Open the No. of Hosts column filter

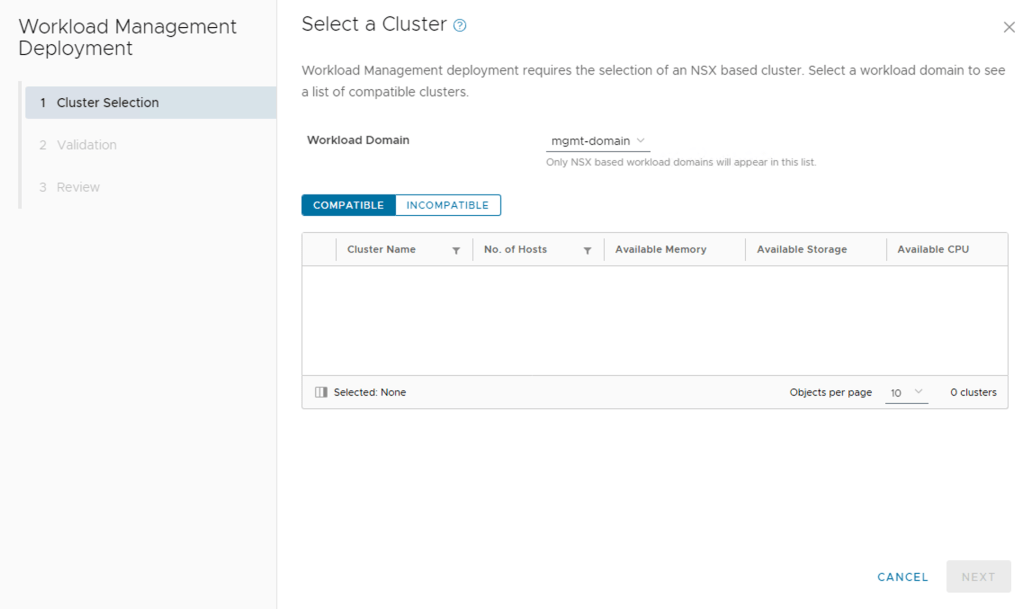(587, 251)
